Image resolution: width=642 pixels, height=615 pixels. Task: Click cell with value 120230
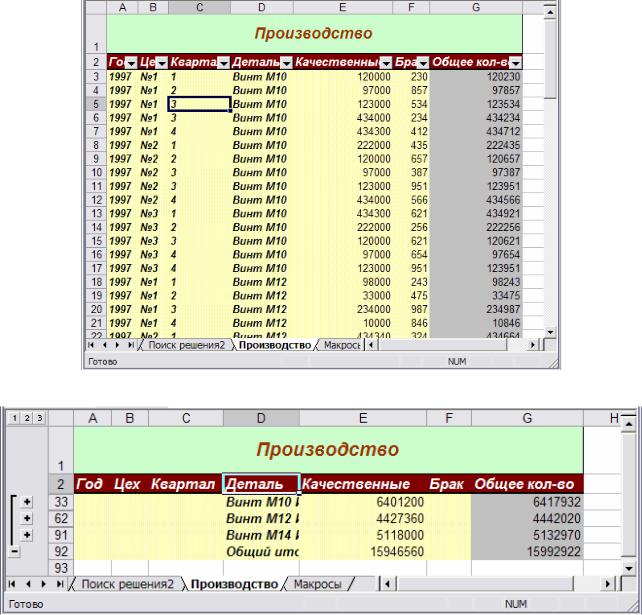(x=476, y=77)
